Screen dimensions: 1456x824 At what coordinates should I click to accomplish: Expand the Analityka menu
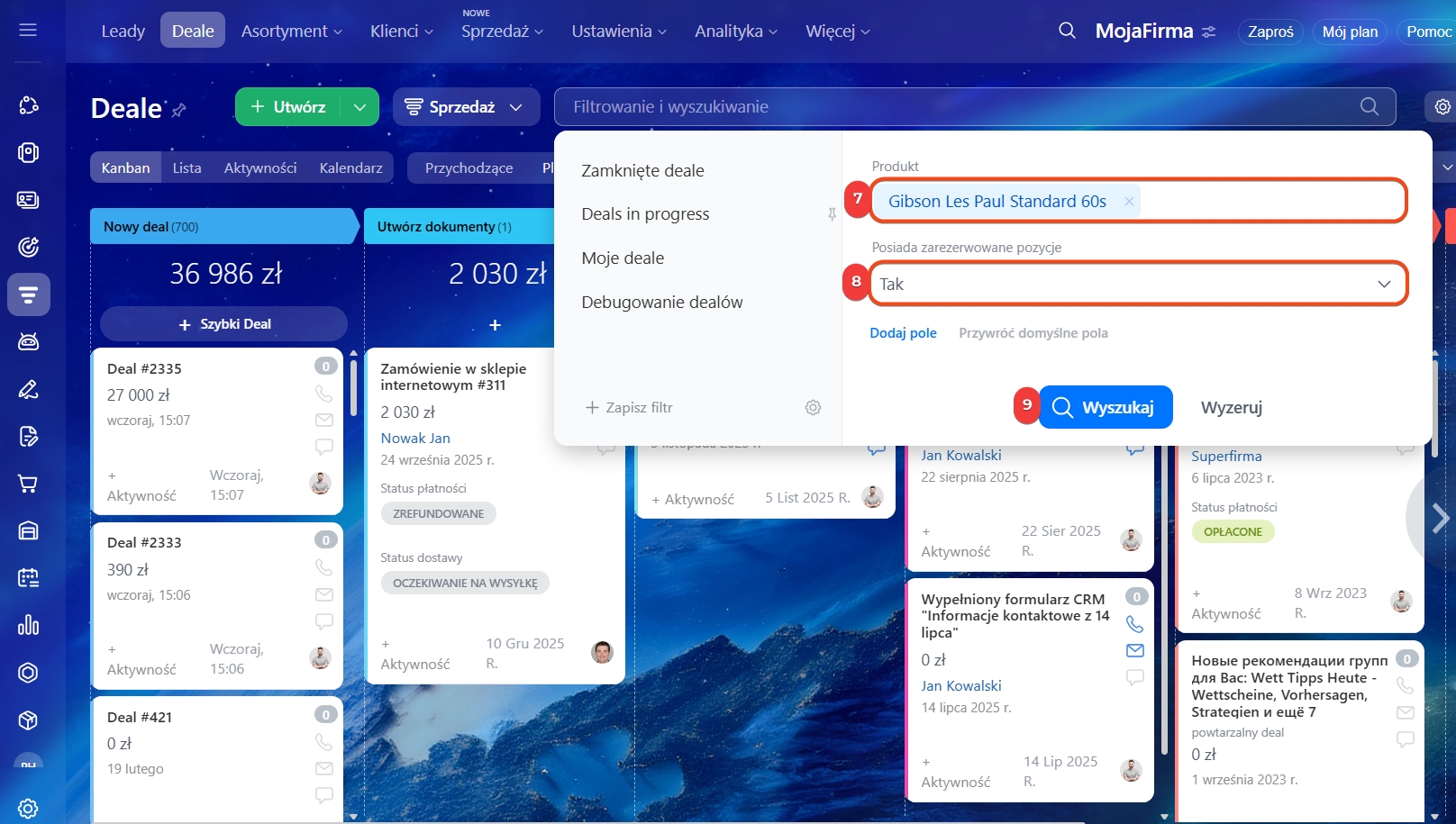coord(736,32)
